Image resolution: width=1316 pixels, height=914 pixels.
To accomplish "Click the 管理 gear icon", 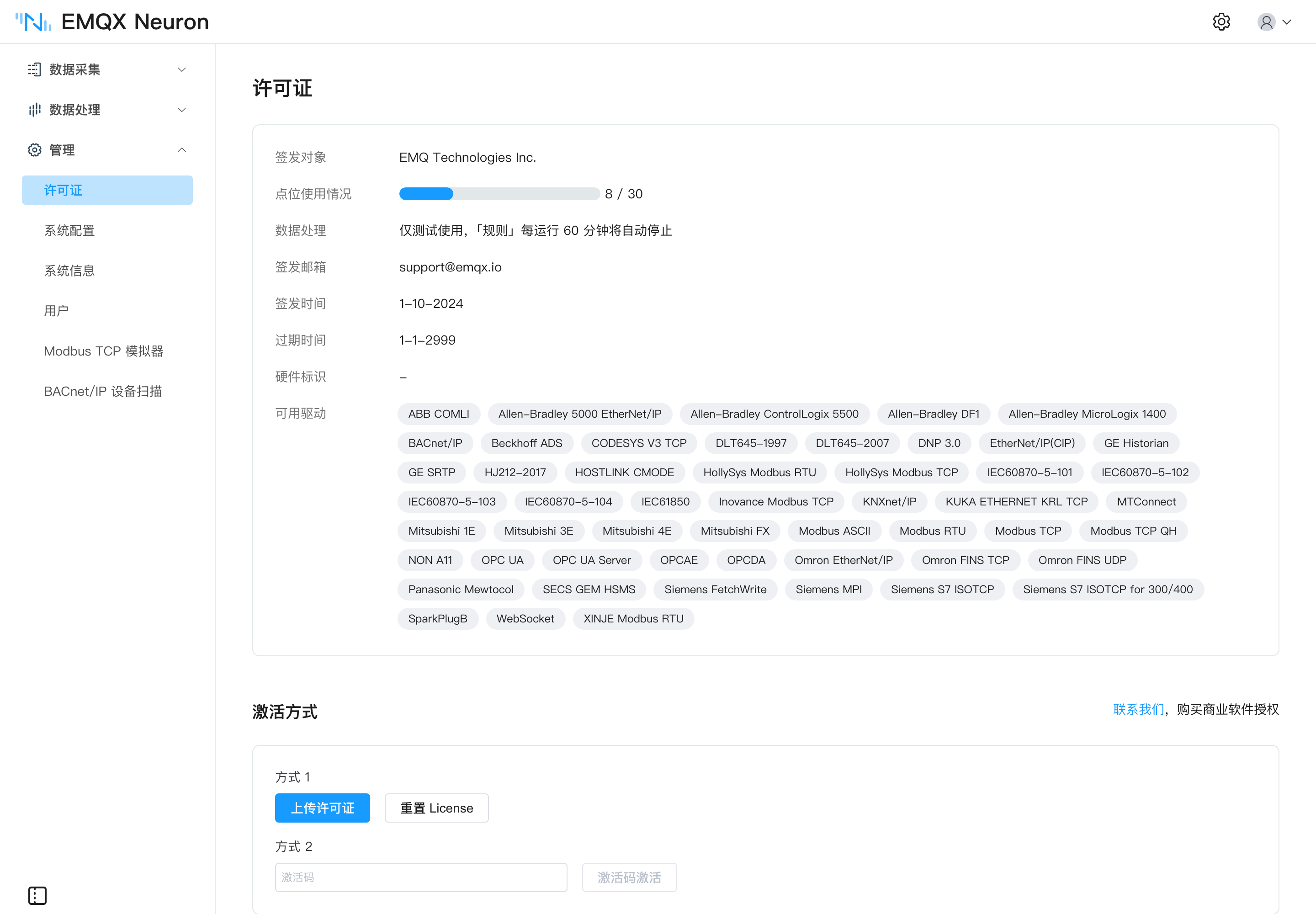I will click(x=34, y=149).
